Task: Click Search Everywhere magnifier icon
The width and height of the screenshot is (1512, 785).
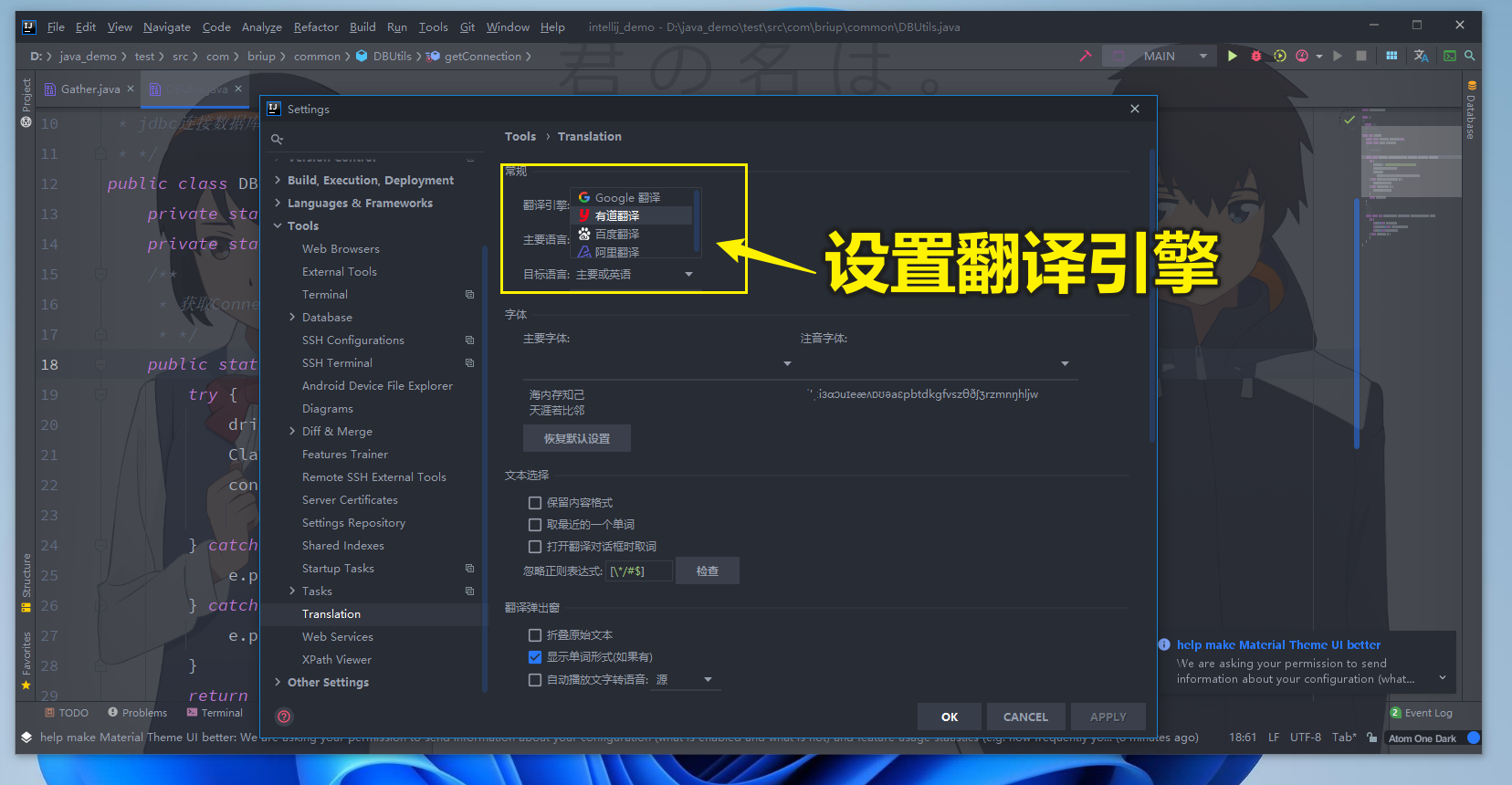Action: (x=1470, y=56)
